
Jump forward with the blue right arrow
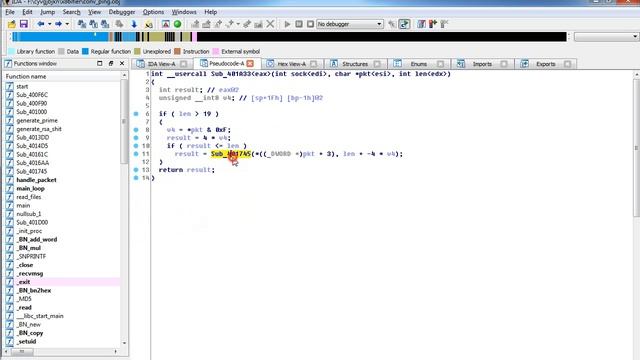coord(58,24)
